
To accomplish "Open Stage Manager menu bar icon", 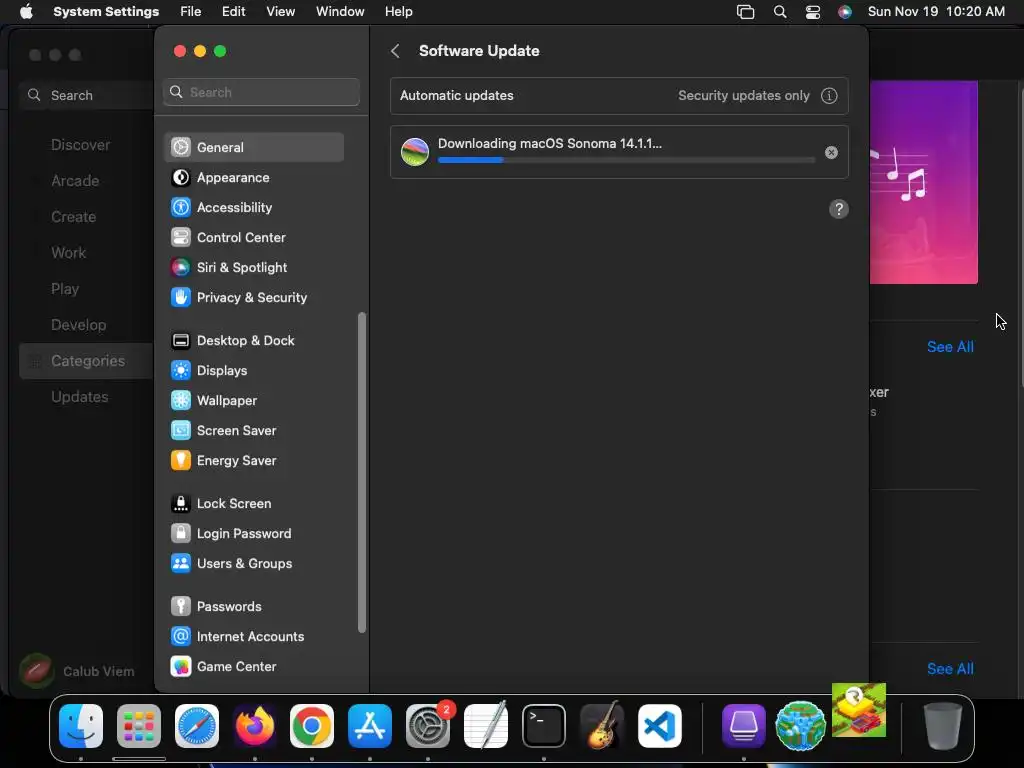I will tap(745, 12).
